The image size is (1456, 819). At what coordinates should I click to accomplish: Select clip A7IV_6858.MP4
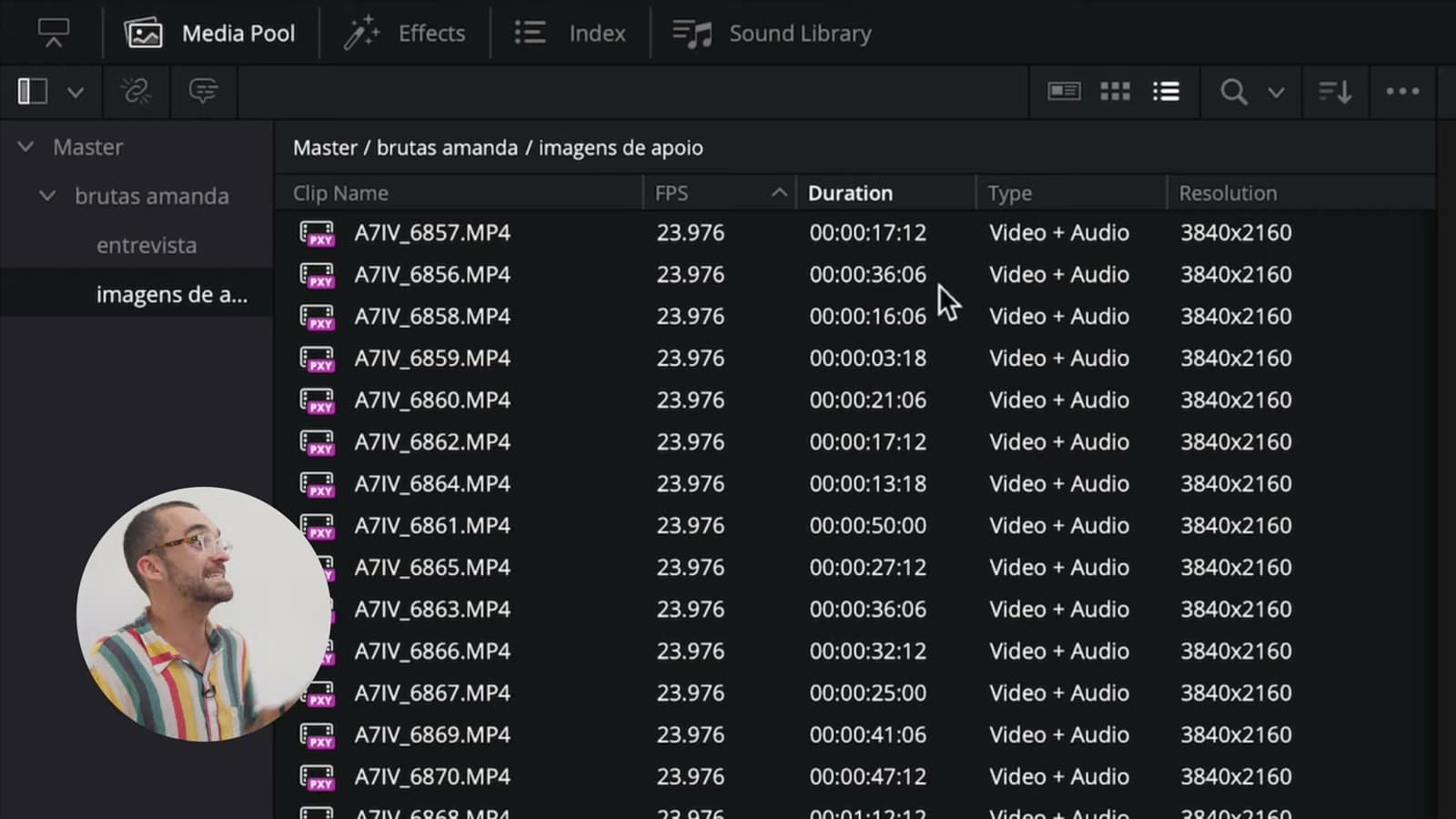point(432,317)
